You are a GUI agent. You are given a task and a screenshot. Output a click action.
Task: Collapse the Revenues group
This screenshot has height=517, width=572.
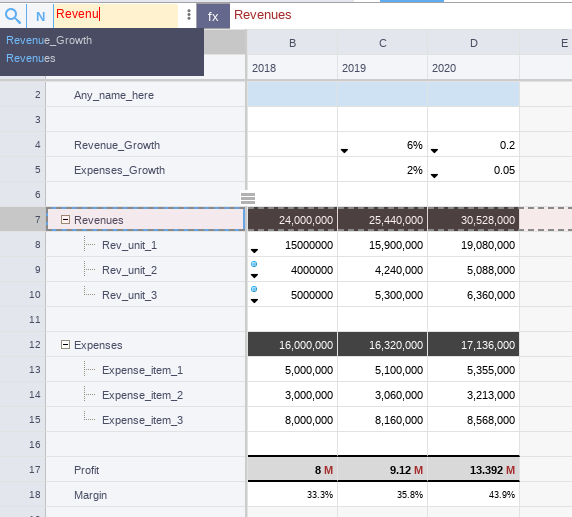[x=65, y=219]
